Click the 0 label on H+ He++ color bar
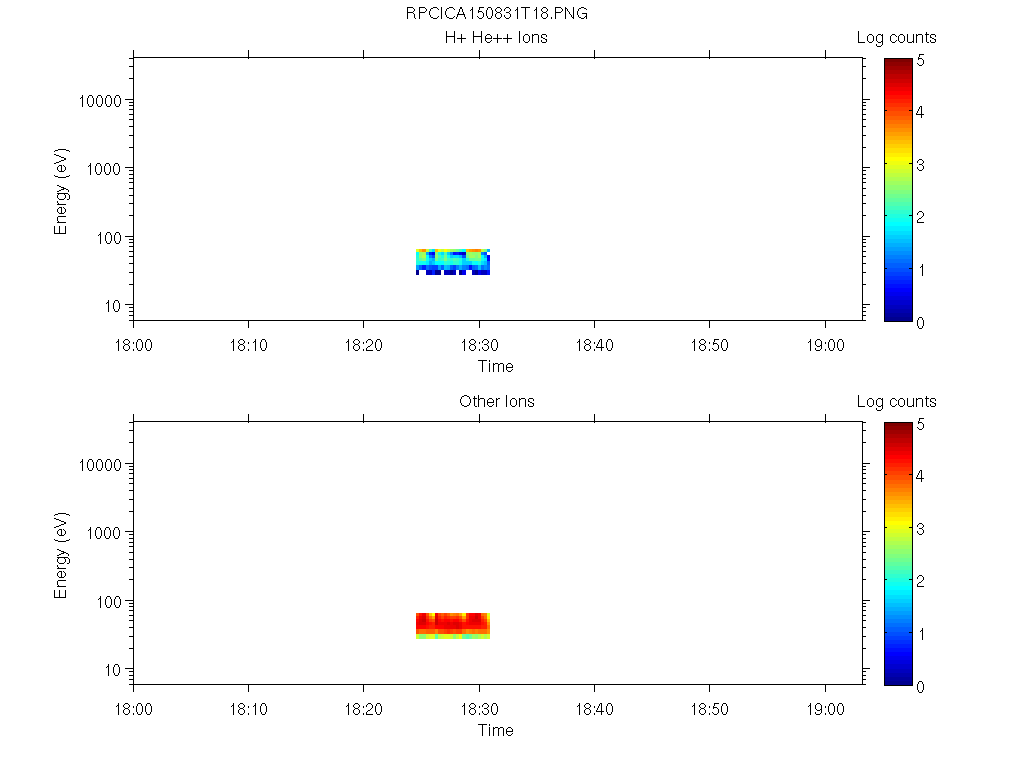The image size is (1024, 768). coord(920,323)
